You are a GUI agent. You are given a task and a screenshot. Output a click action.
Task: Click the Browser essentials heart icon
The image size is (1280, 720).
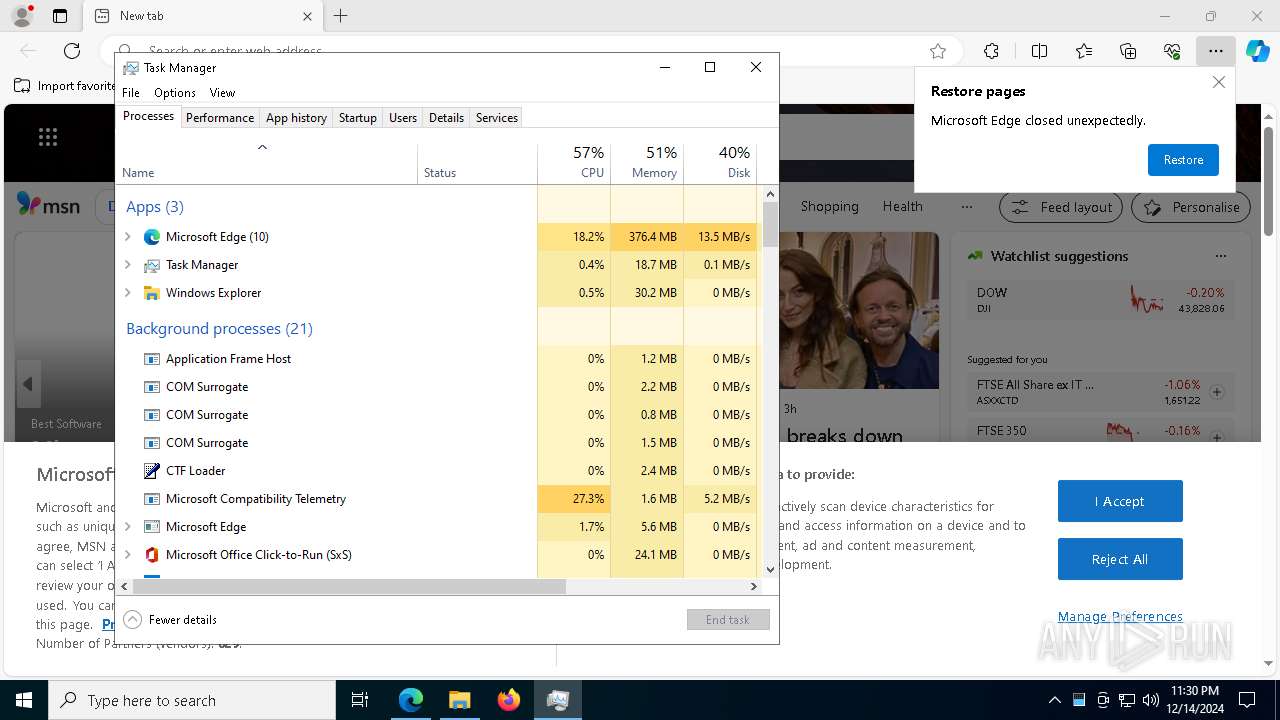point(1172,51)
